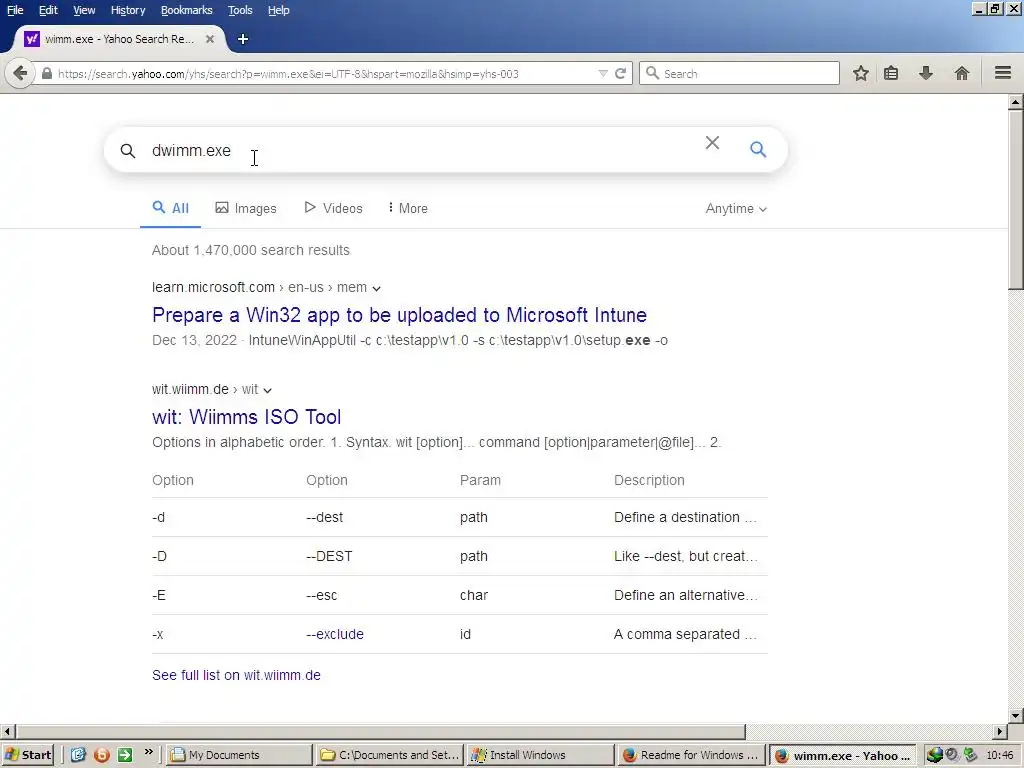Switch to Install Windows taskbar button
Screen dimensions: 1024x768
coord(539,755)
